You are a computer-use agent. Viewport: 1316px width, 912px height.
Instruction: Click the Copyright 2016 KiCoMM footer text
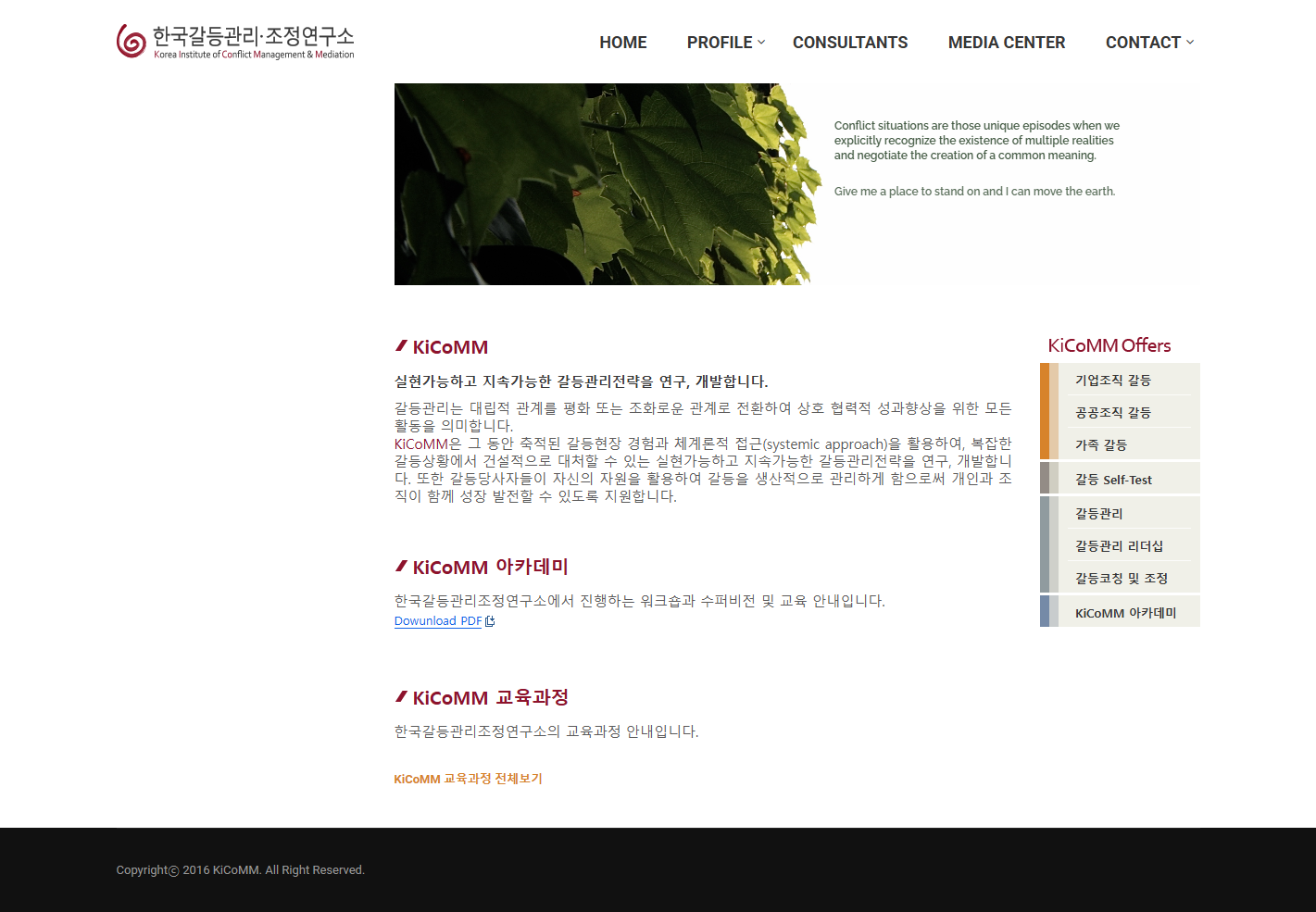point(241,870)
